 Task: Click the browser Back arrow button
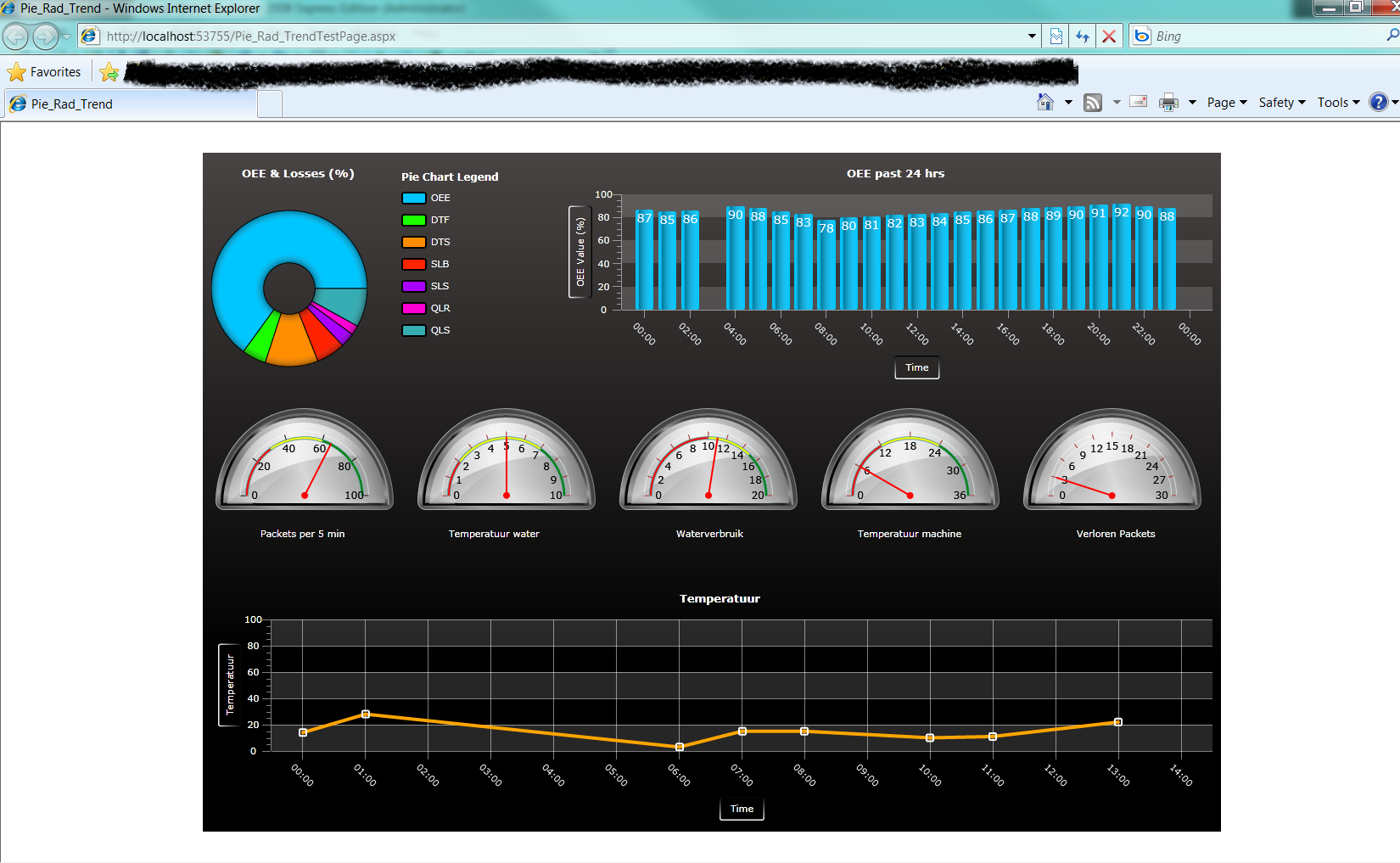pyautogui.click(x=16, y=36)
